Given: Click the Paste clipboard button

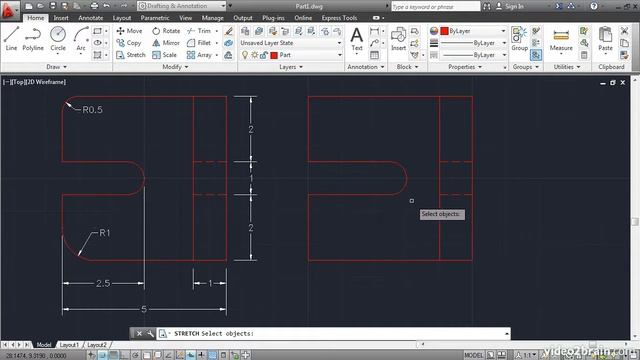Looking at the screenshot, I should point(605,39).
